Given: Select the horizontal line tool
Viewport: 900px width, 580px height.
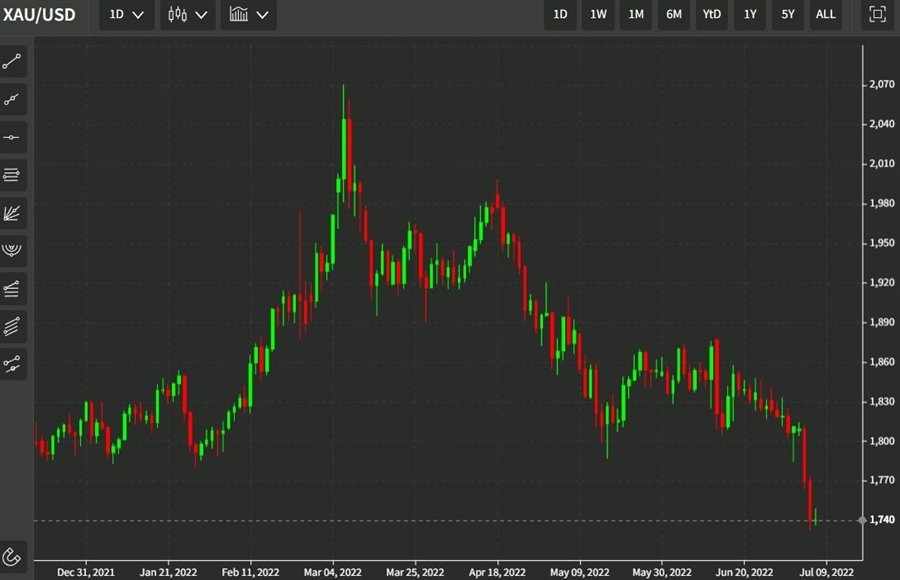Looking at the screenshot, I should (12, 137).
